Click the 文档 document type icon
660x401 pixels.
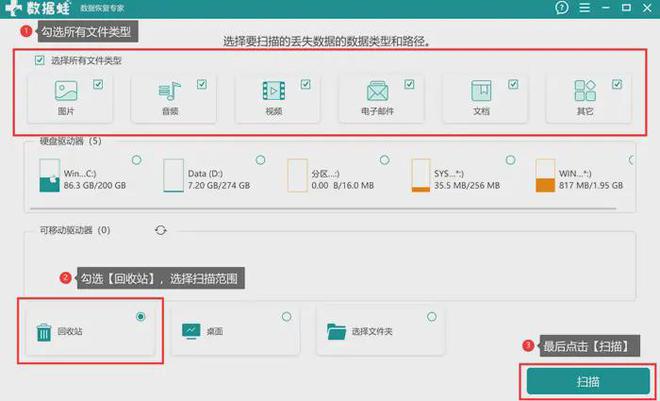click(481, 90)
